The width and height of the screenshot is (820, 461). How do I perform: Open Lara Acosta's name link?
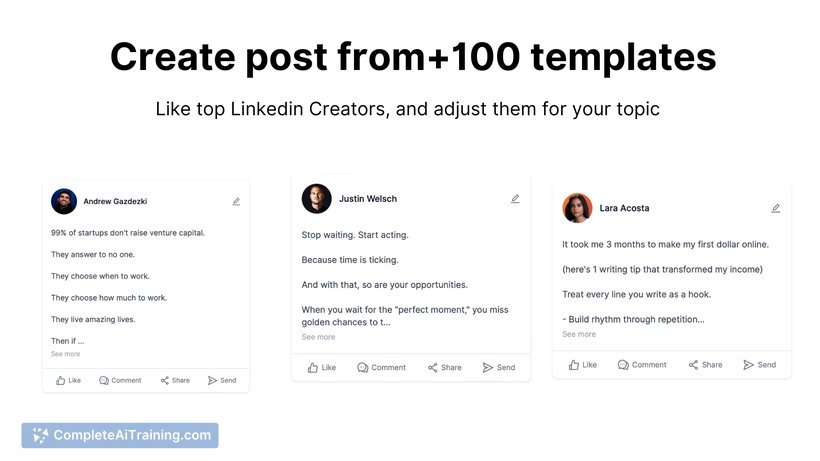(624, 208)
